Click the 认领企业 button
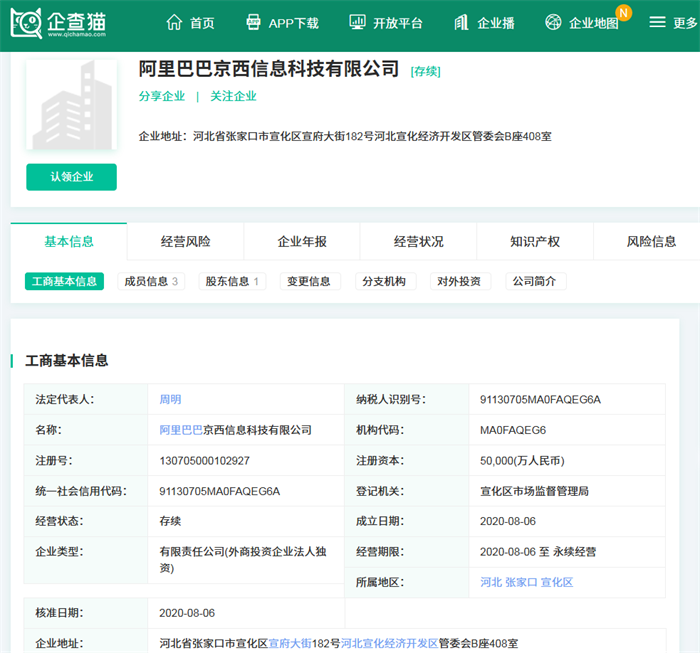Screen dimensions: 700x653 point(71,177)
